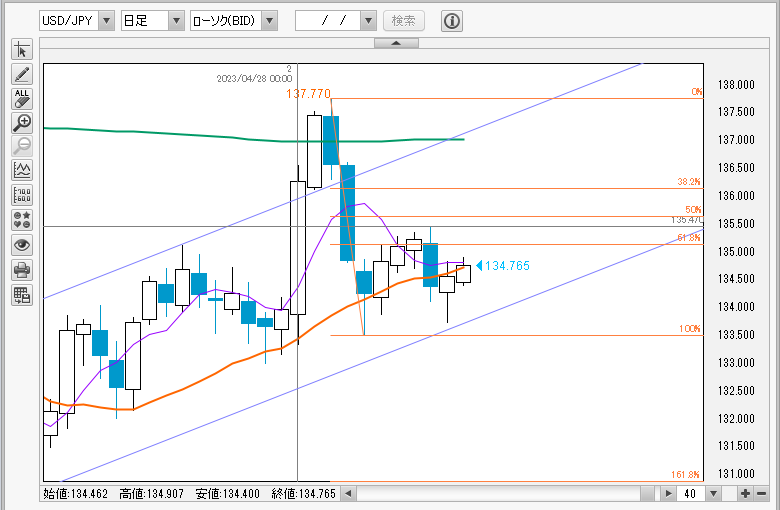Open the date picker dropdown arrow
This screenshot has height=510, width=780.
[x=368, y=21]
